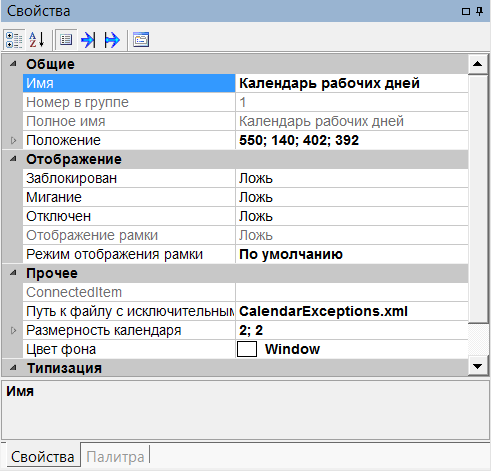The height and width of the screenshot is (472, 492).
Task: Click Имя in the description pane
Action: pos(20,391)
